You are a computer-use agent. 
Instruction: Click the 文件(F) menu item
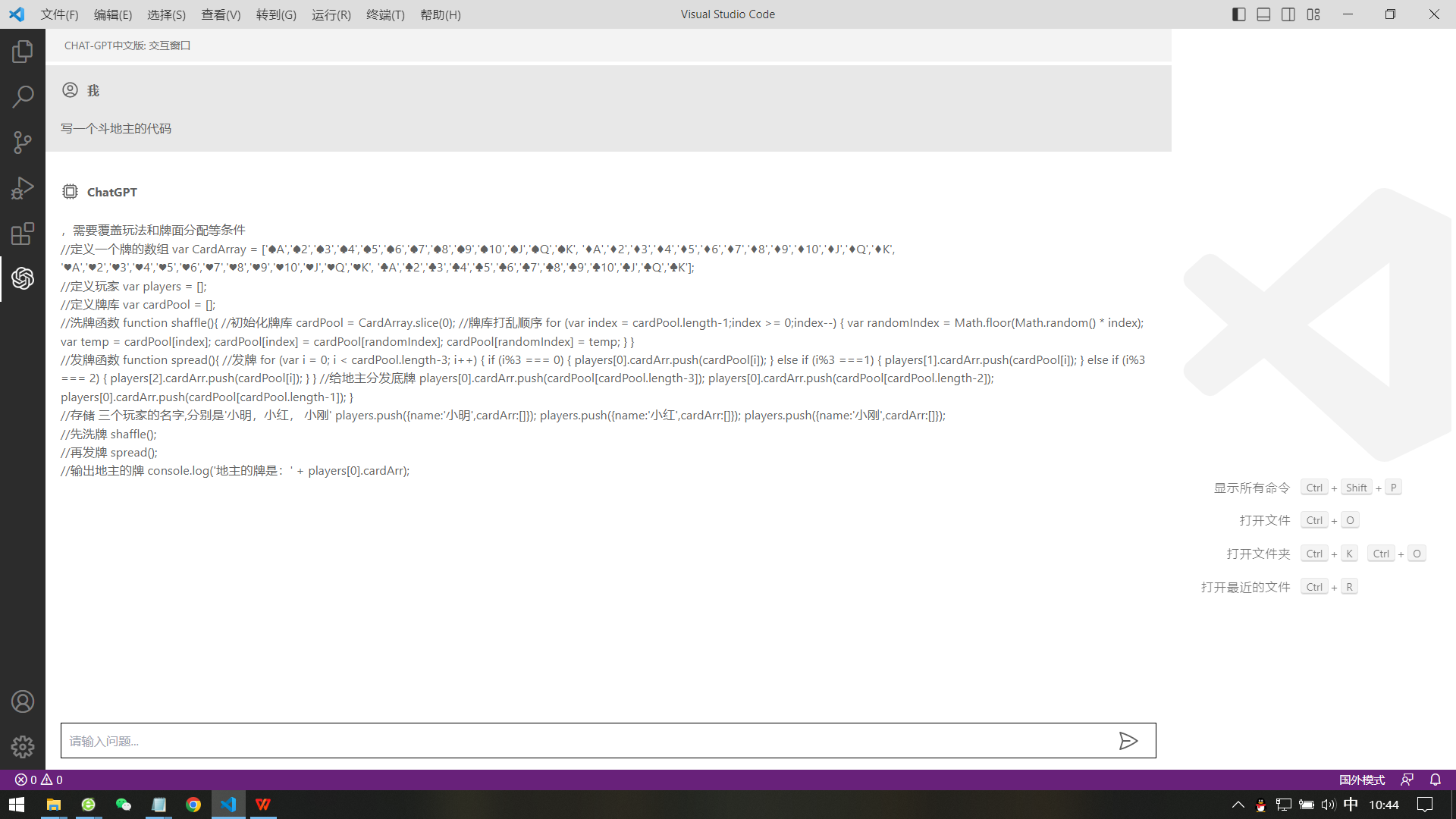click(x=58, y=15)
